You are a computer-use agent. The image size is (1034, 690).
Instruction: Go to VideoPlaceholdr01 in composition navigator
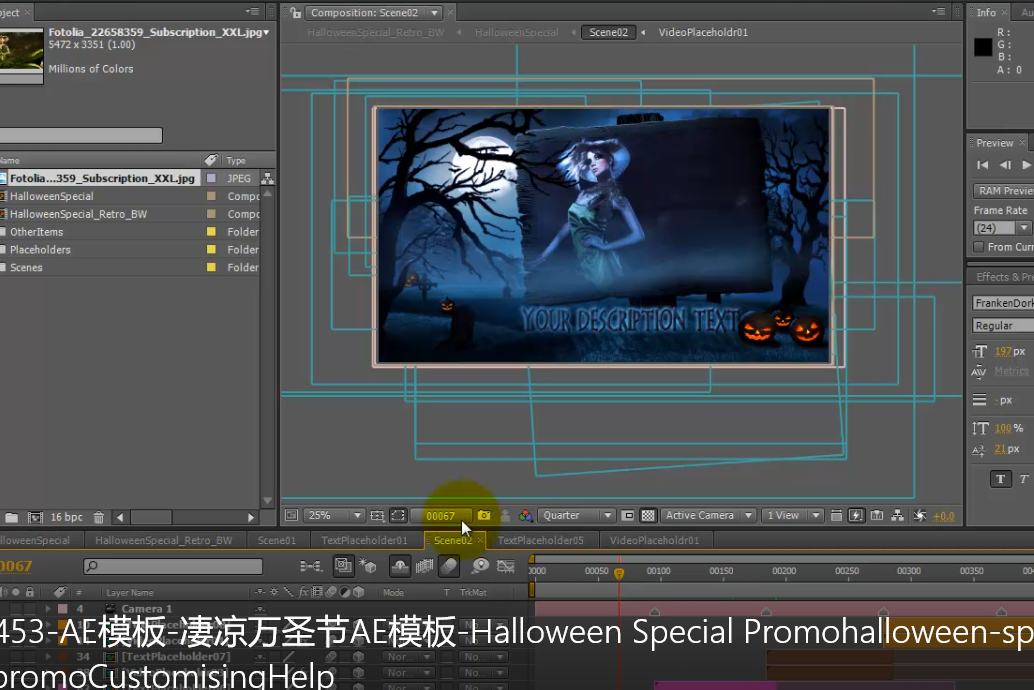click(703, 32)
